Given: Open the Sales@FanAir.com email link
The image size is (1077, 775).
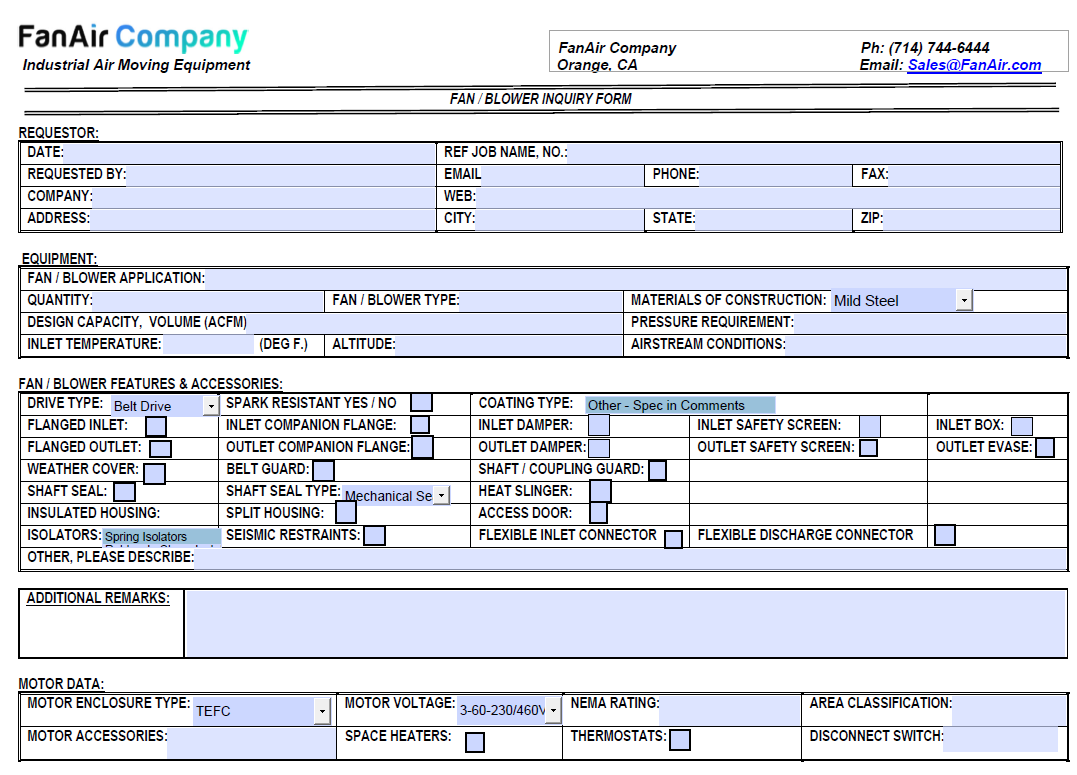Looking at the screenshot, I should point(974,65).
